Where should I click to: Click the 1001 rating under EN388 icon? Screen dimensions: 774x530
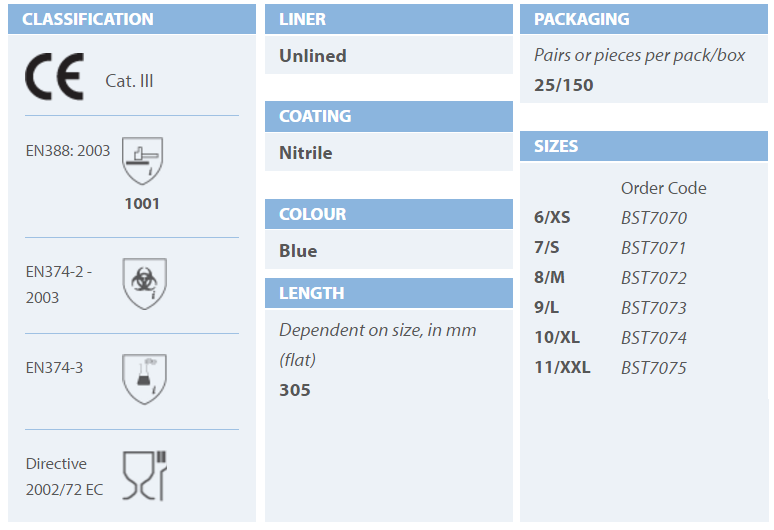click(x=142, y=204)
